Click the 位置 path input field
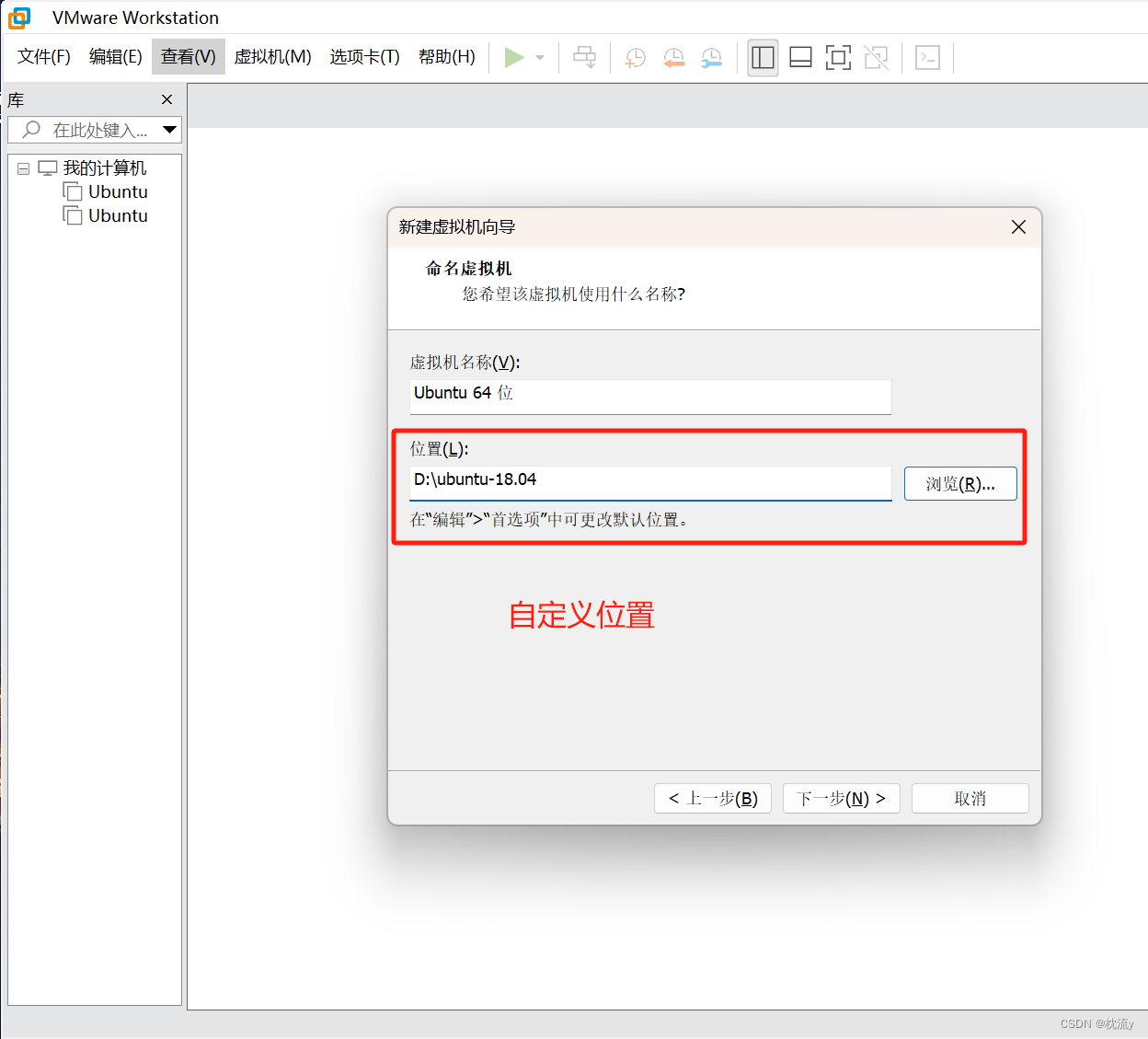This screenshot has height=1039, width=1148. pos(650,483)
